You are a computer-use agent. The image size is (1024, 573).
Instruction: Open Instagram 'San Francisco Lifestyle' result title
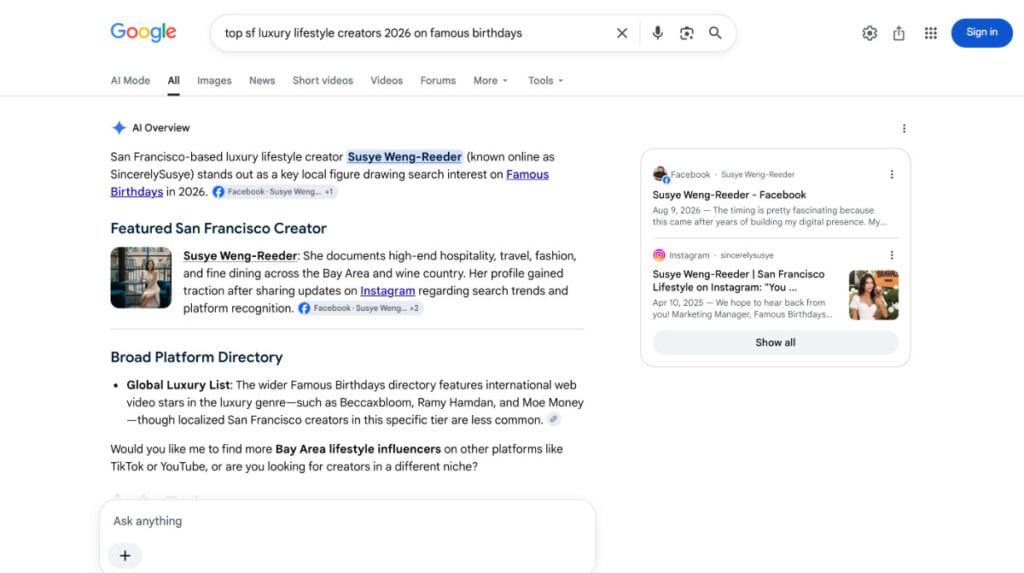[x=738, y=280]
